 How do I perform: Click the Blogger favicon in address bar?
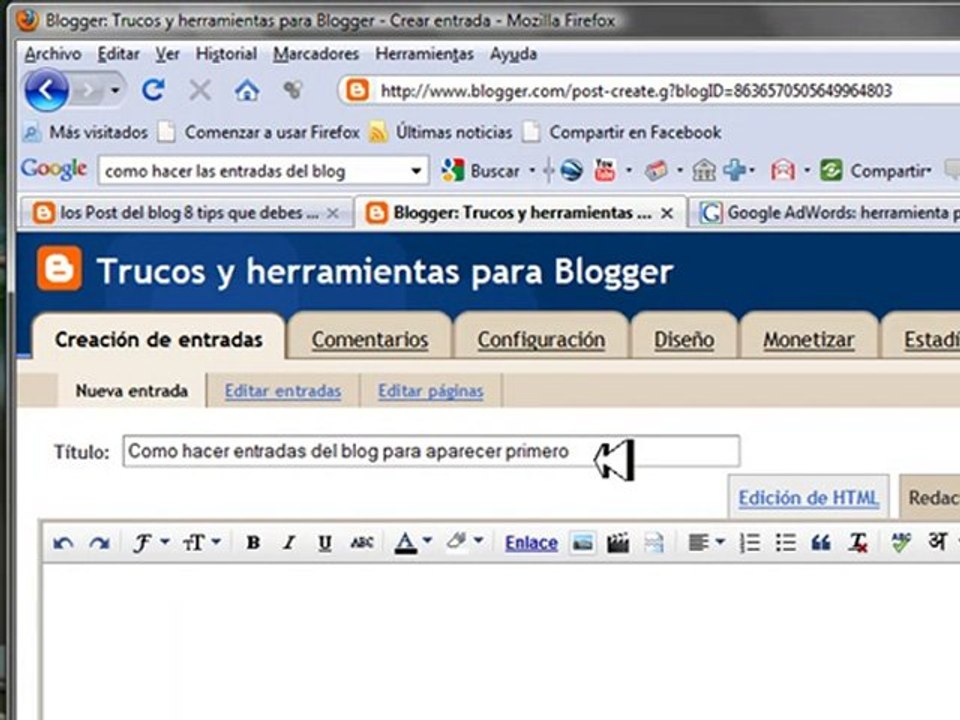tap(357, 91)
